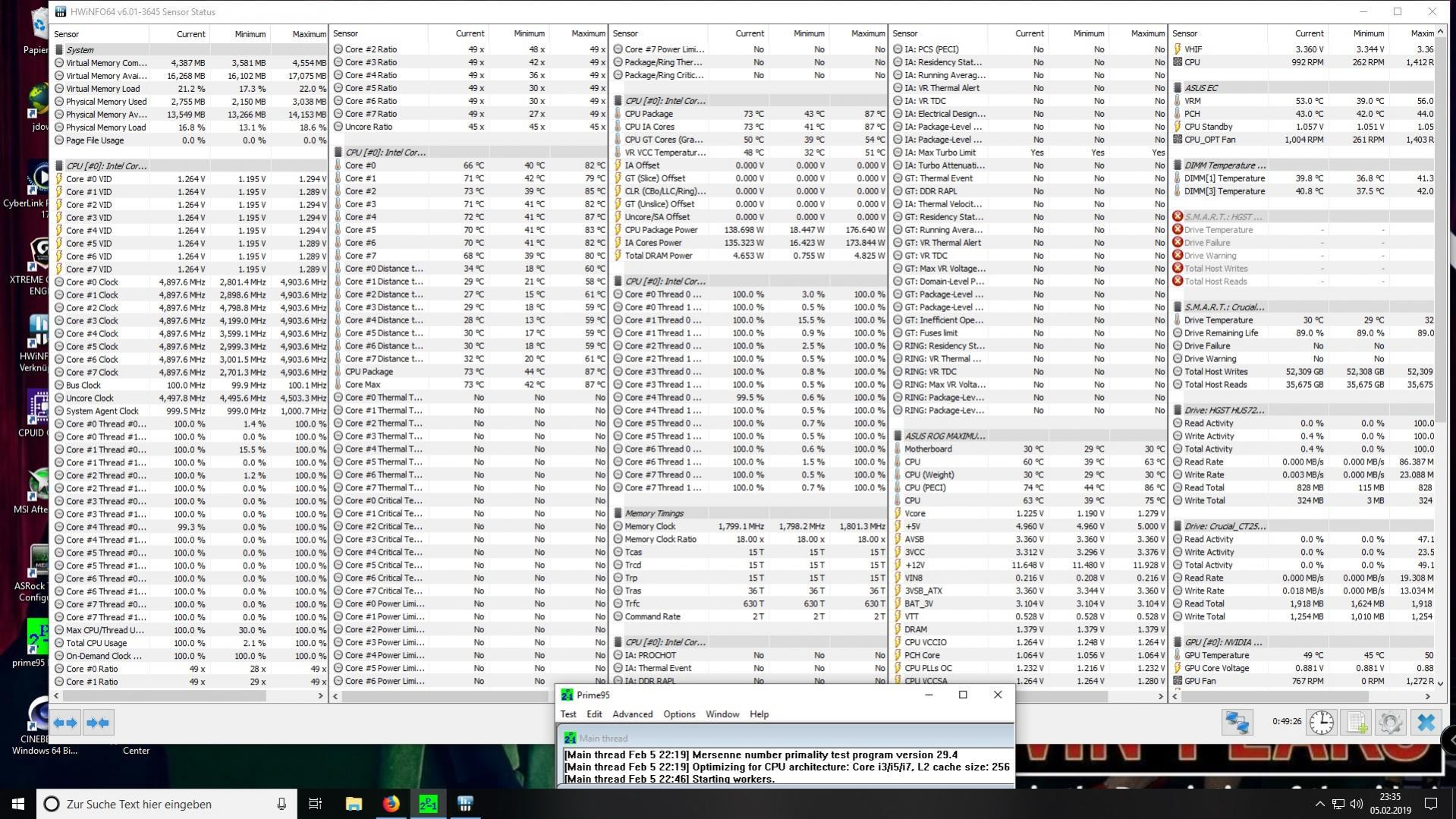Open Task View on the taskbar

point(316,804)
